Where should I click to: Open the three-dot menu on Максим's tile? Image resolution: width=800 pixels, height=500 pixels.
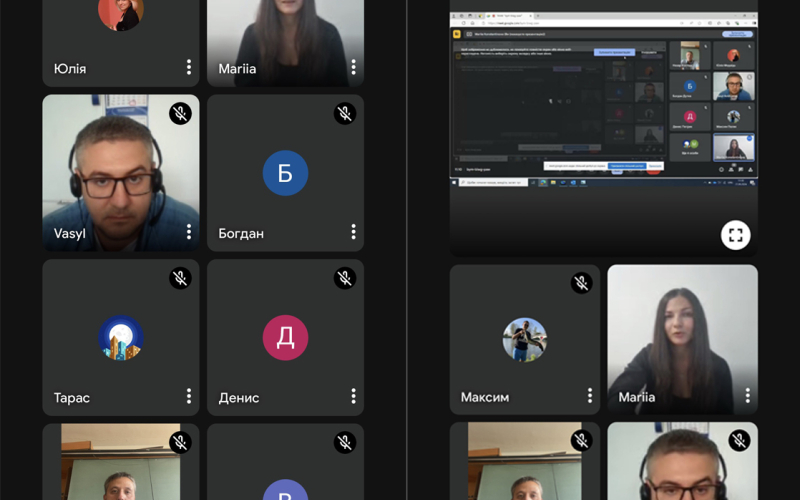click(x=590, y=395)
